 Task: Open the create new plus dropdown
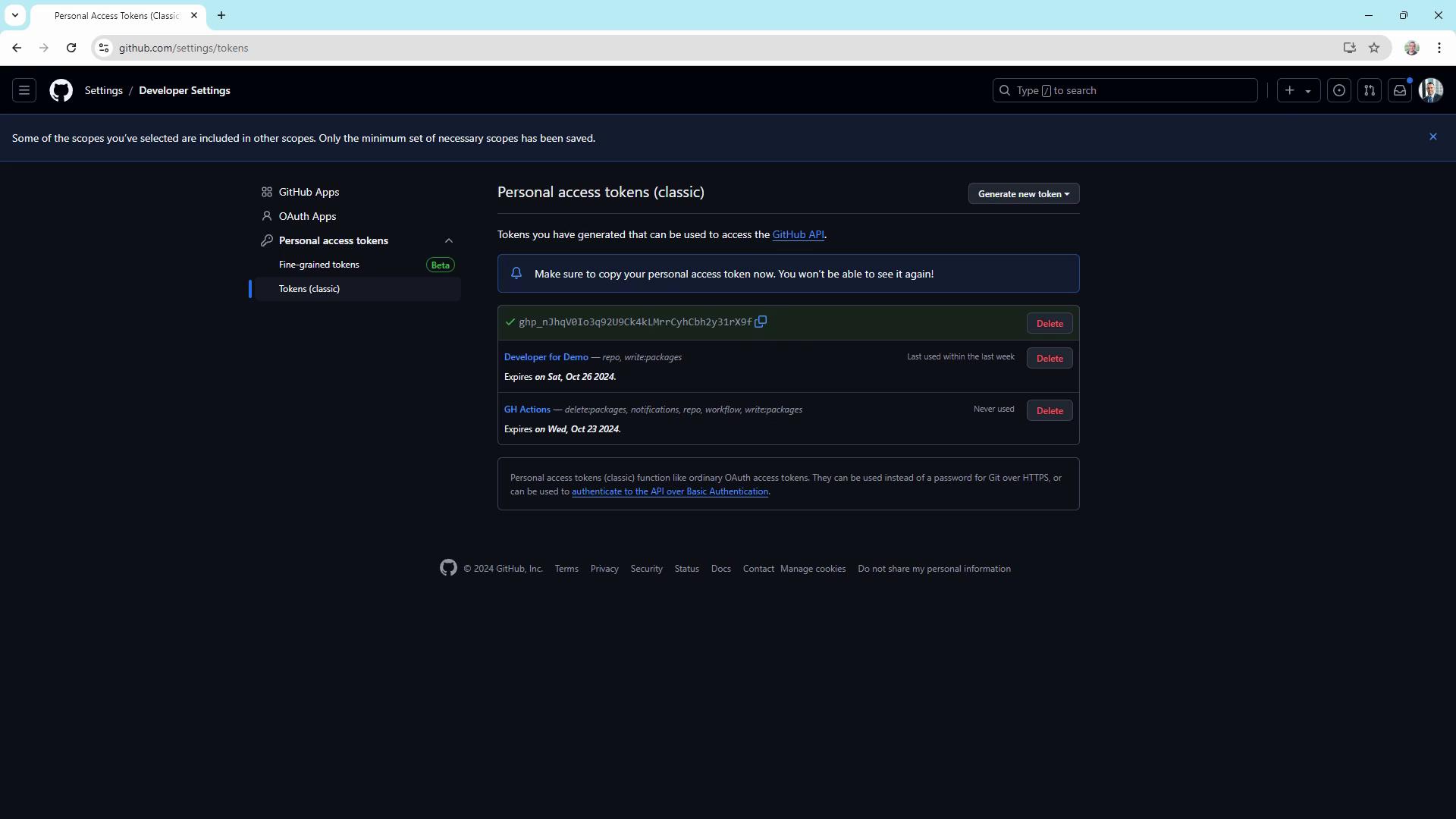[1298, 90]
